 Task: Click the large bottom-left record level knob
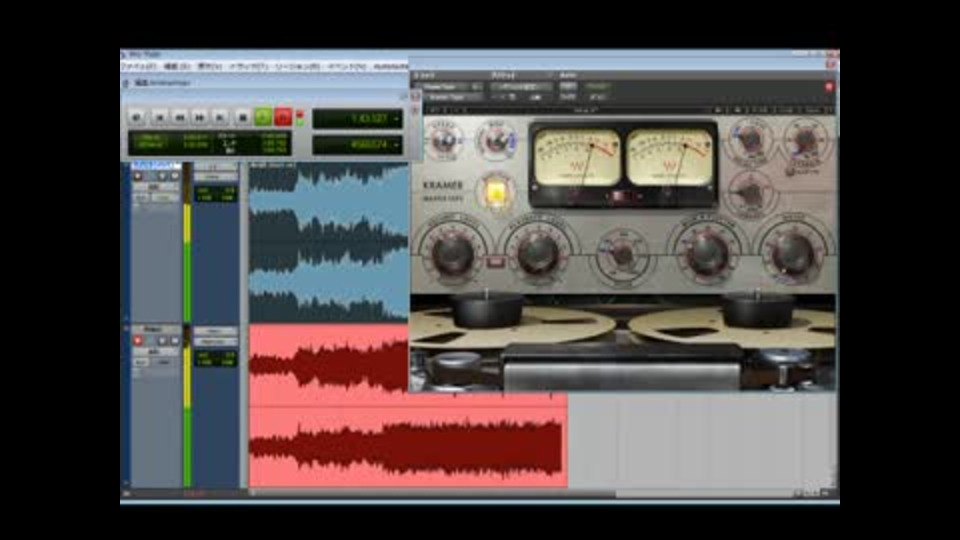(452, 253)
